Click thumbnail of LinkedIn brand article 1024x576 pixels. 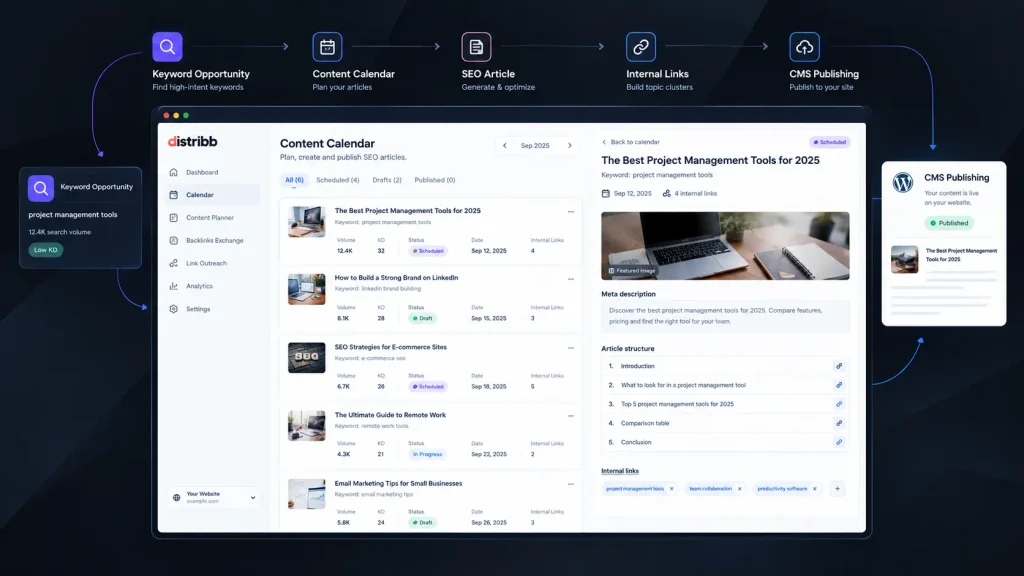[306, 289]
